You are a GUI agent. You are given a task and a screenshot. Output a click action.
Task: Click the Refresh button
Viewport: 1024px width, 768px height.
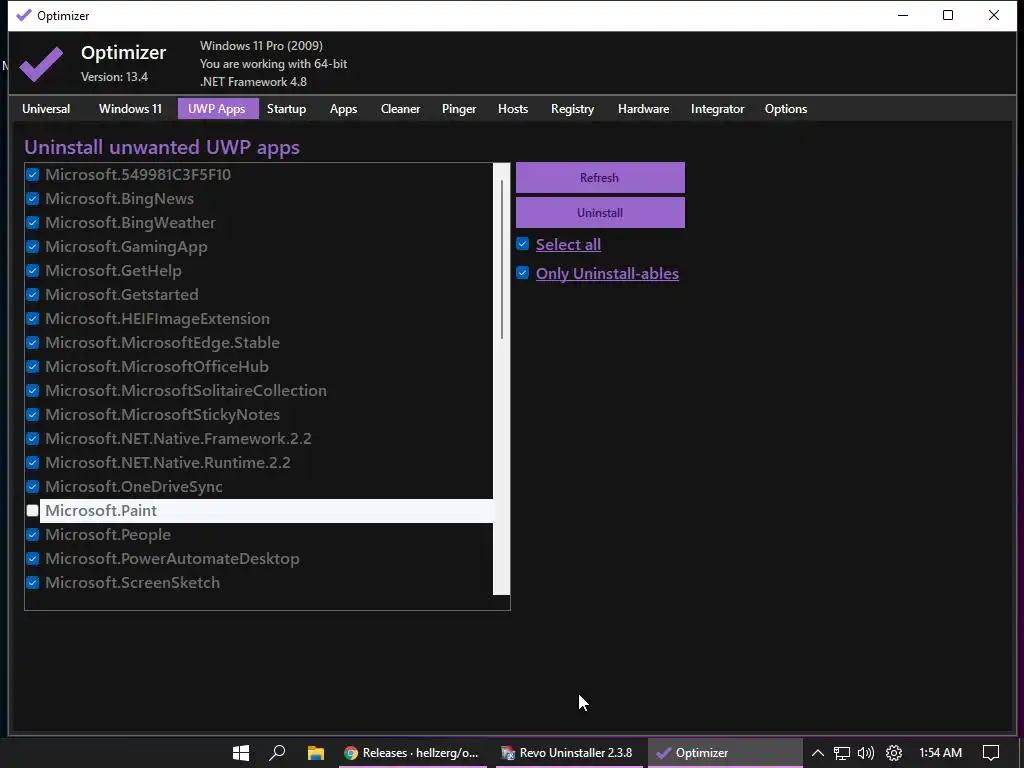600,178
